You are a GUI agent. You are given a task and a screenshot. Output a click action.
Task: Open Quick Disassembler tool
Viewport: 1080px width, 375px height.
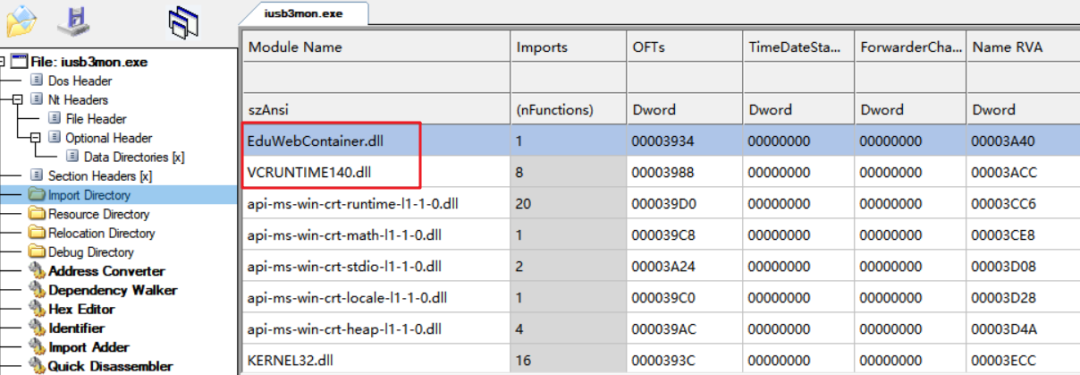[110, 367]
